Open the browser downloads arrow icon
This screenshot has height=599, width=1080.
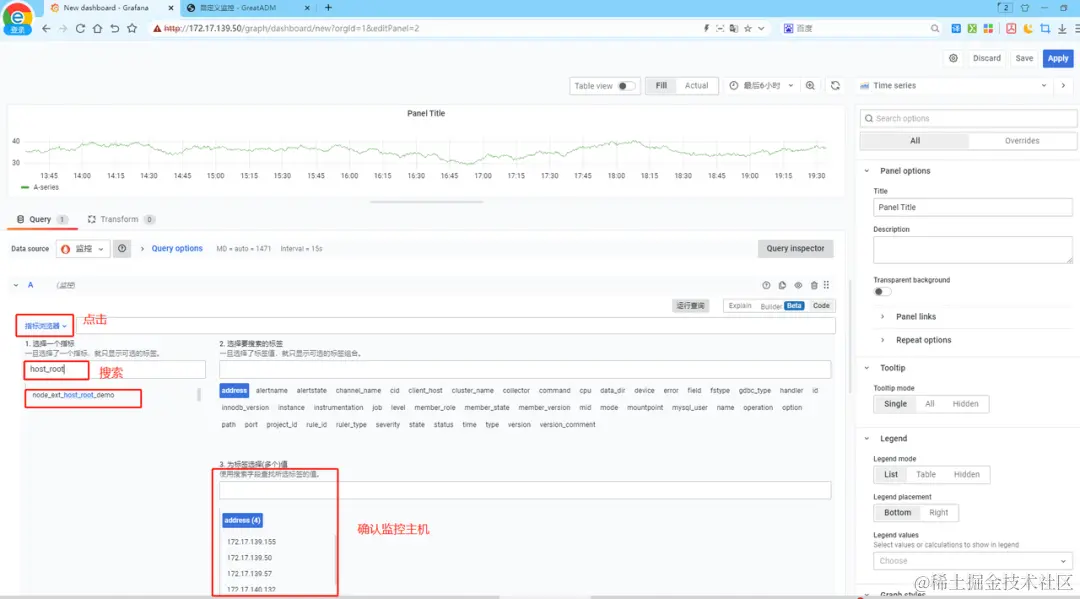(1062, 28)
